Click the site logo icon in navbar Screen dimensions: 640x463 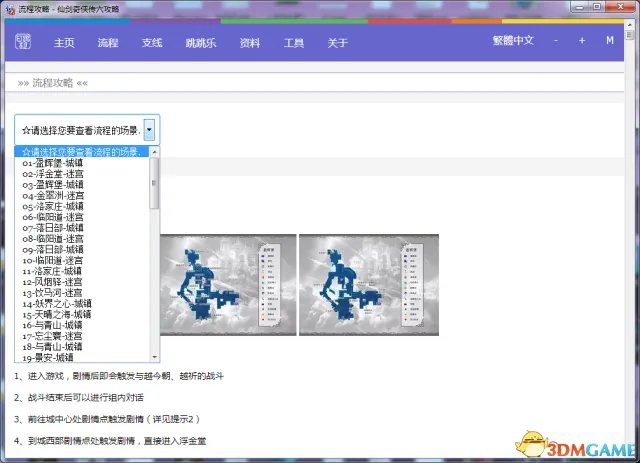point(23,41)
